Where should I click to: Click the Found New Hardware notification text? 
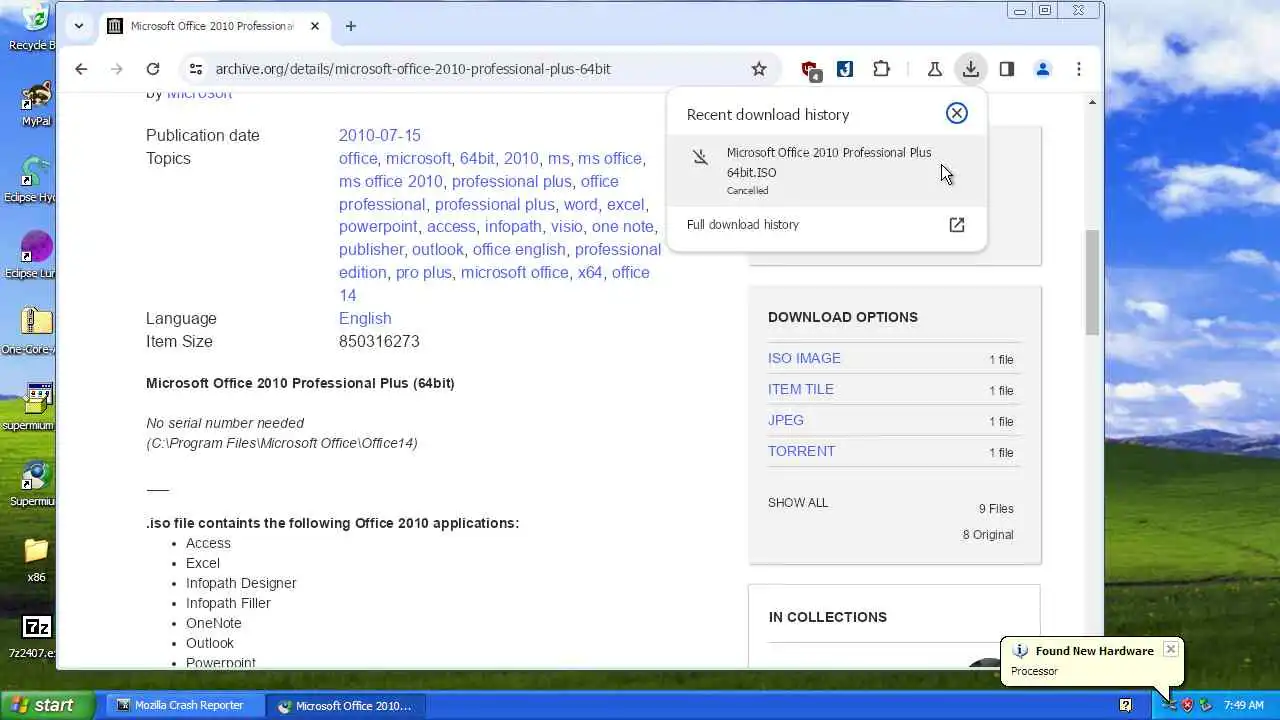1094,651
